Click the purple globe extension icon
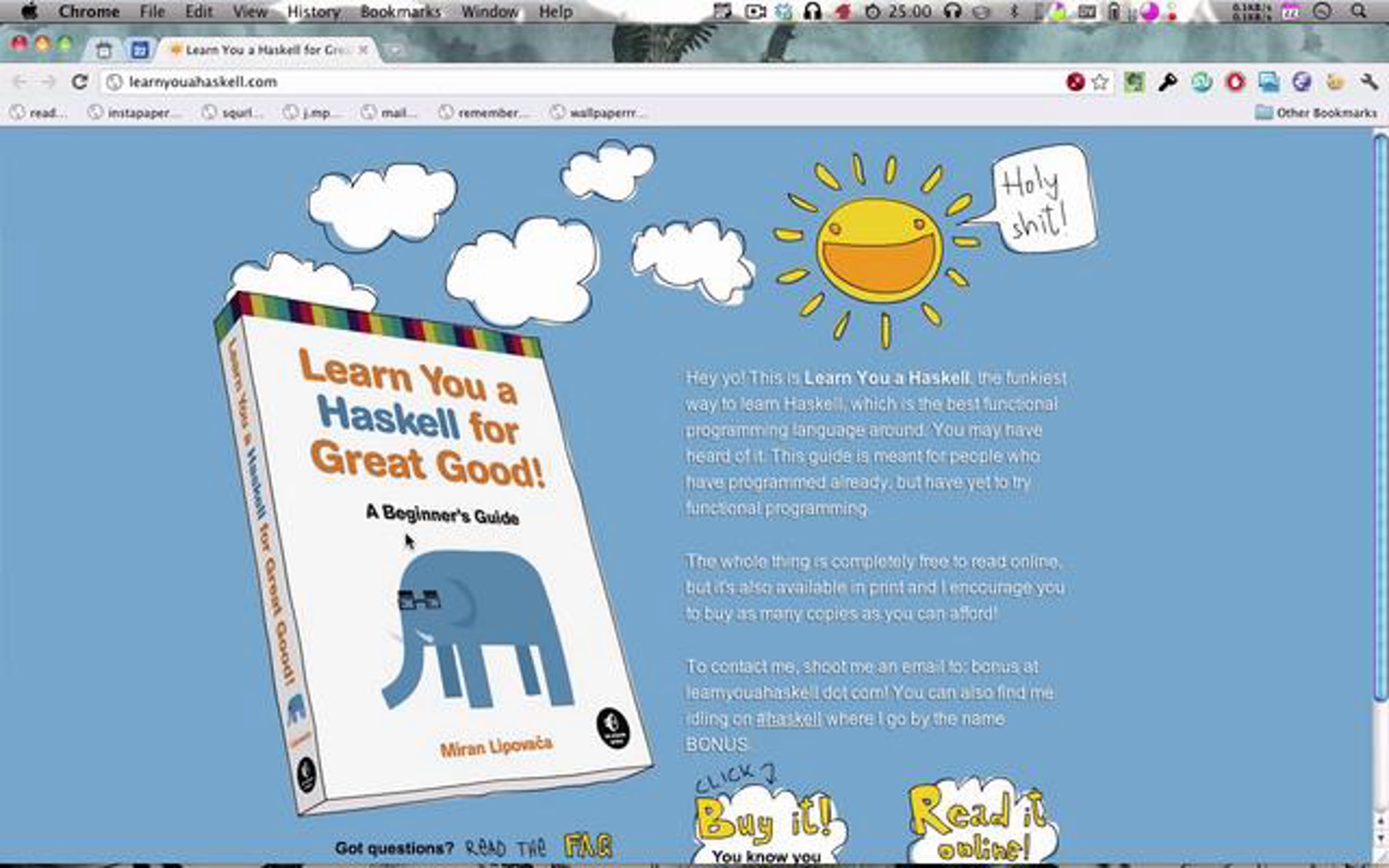This screenshot has width=1389, height=868. [x=1302, y=82]
